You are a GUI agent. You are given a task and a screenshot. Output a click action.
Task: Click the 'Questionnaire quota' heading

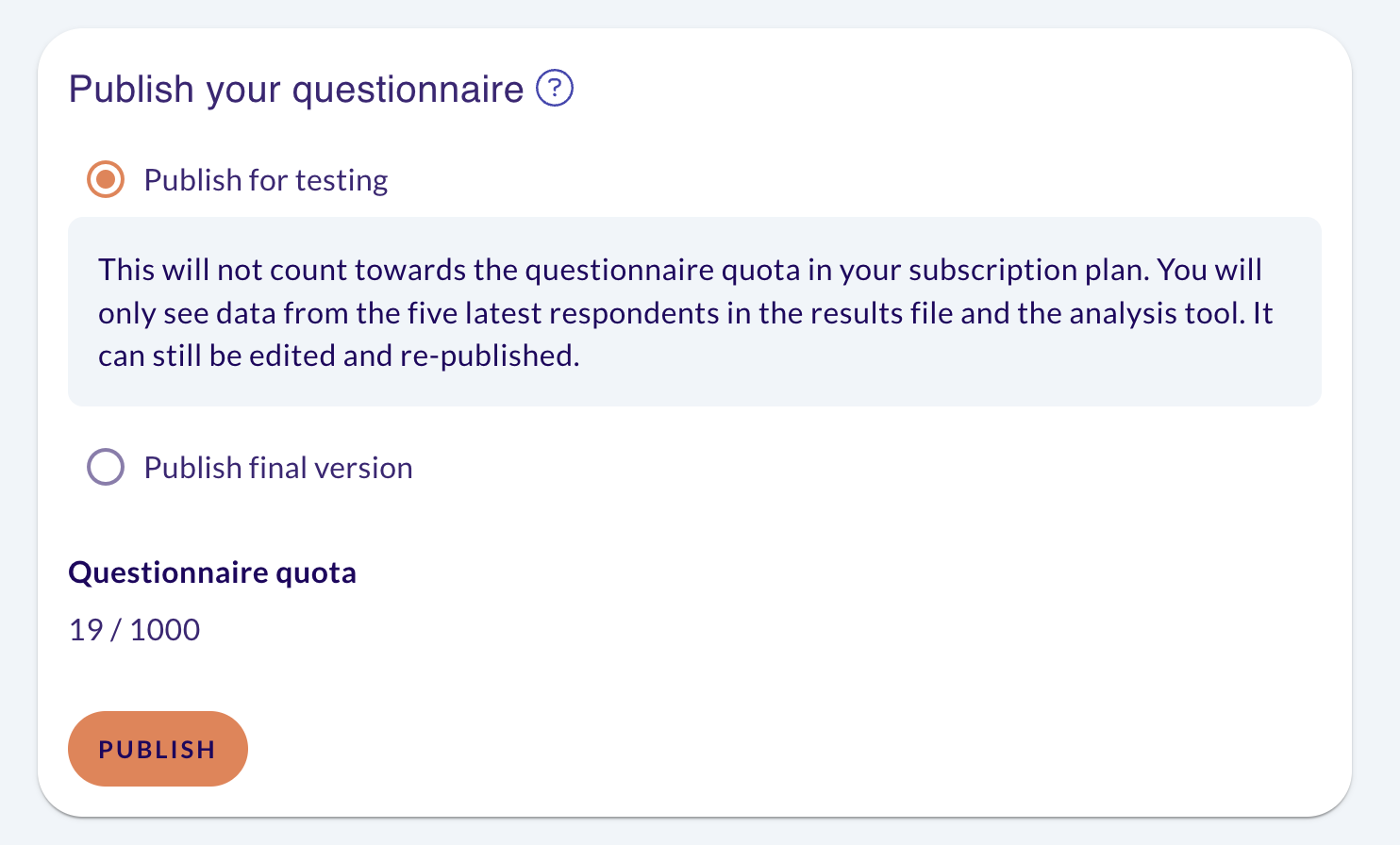pos(212,572)
